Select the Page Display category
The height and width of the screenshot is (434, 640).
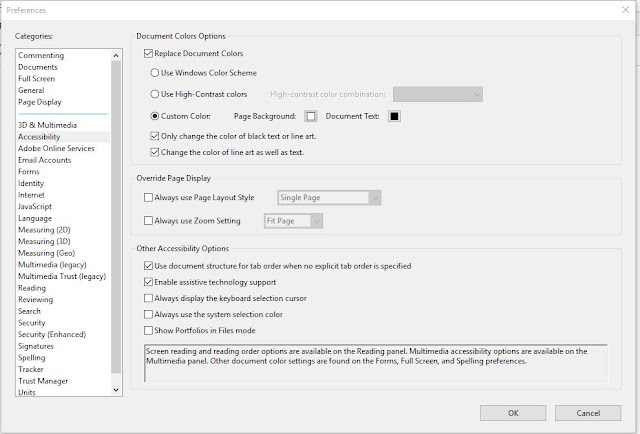[x=40, y=102]
